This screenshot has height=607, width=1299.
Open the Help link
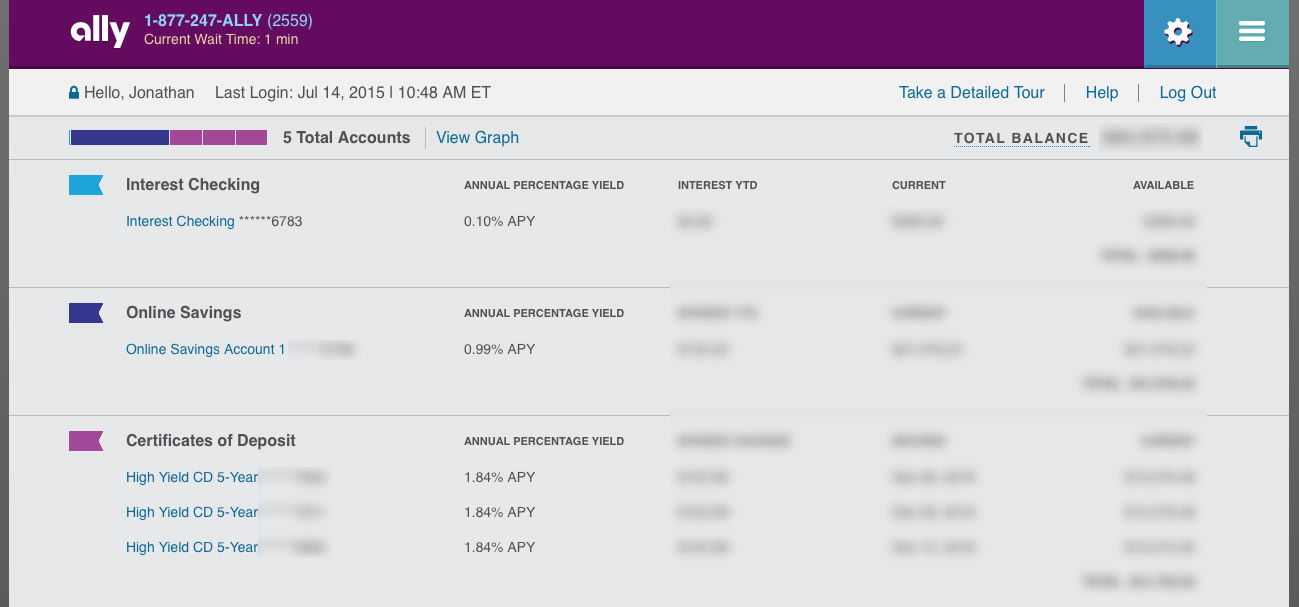(x=1101, y=93)
